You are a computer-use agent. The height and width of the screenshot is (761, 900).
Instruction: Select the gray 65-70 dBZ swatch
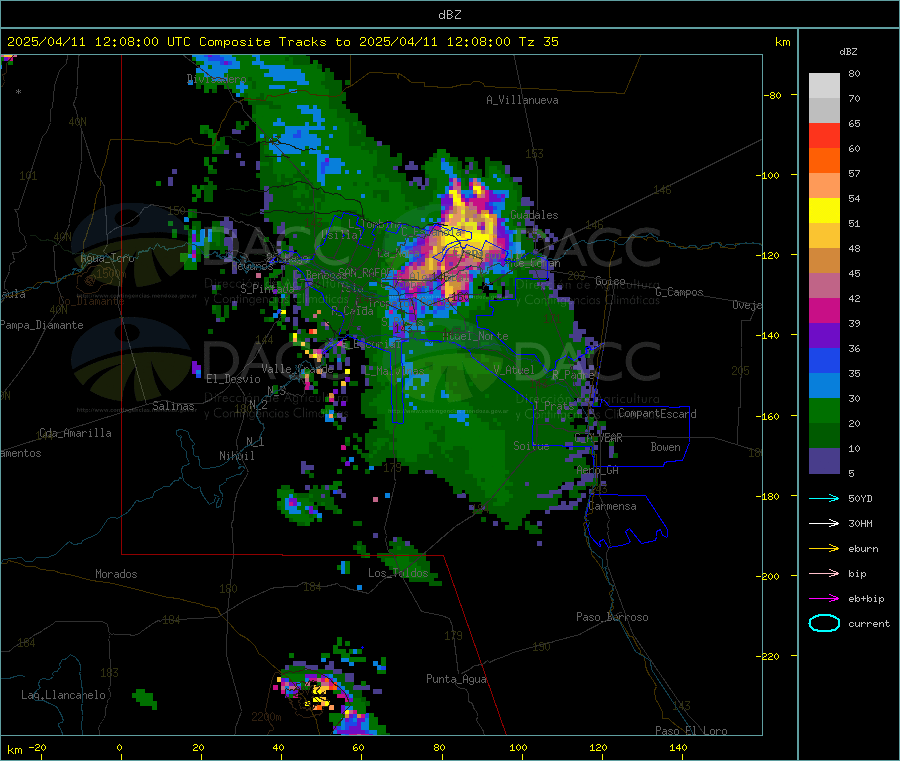[x=824, y=111]
